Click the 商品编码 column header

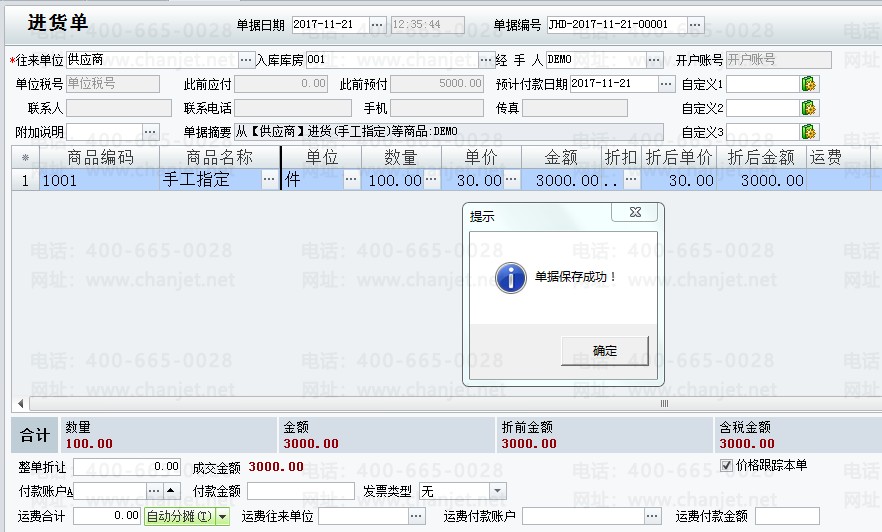coord(99,157)
